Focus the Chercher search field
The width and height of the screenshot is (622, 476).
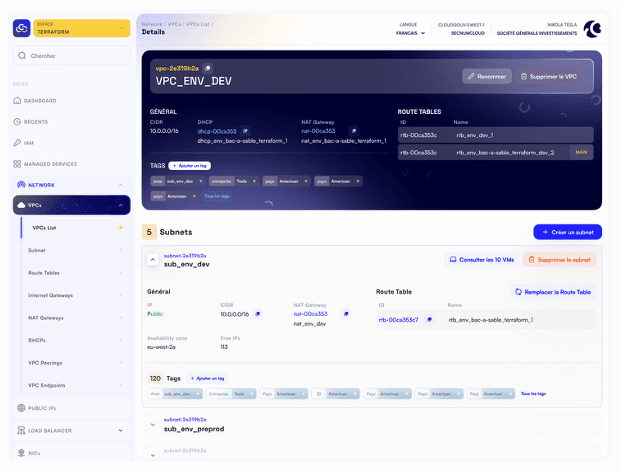[x=72, y=56]
